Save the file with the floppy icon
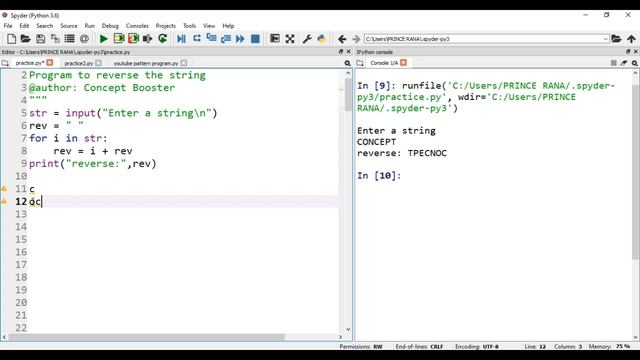 pyautogui.click(x=40, y=39)
